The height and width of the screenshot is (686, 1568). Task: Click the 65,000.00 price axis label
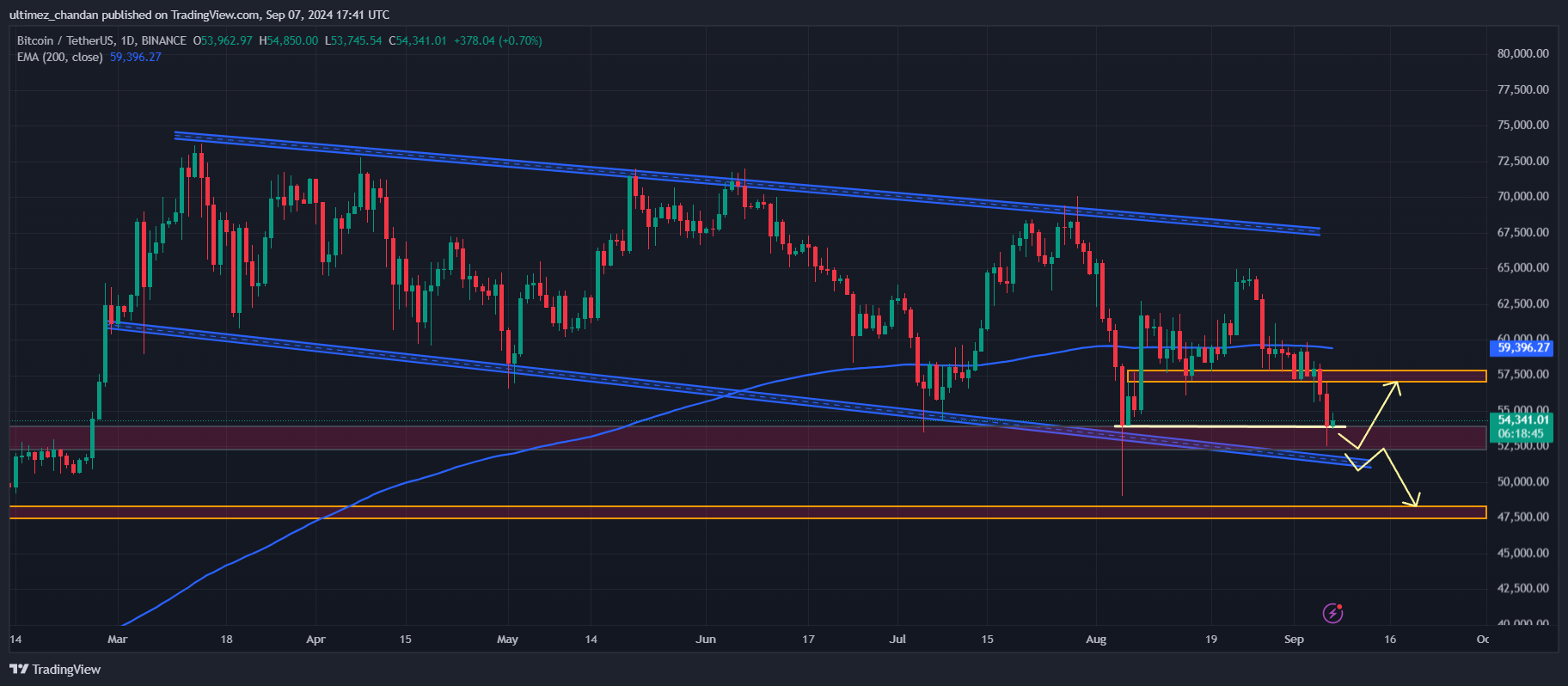[x=1522, y=267]
